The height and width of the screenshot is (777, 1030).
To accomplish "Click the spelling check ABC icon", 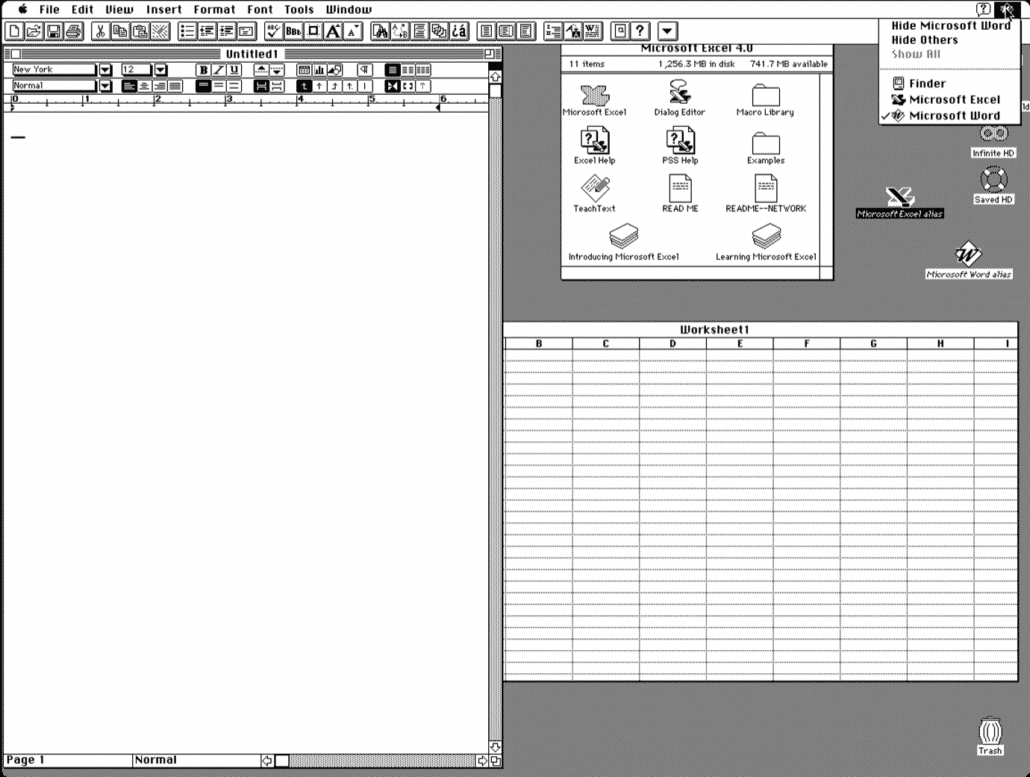I will [x=273, y=31].
